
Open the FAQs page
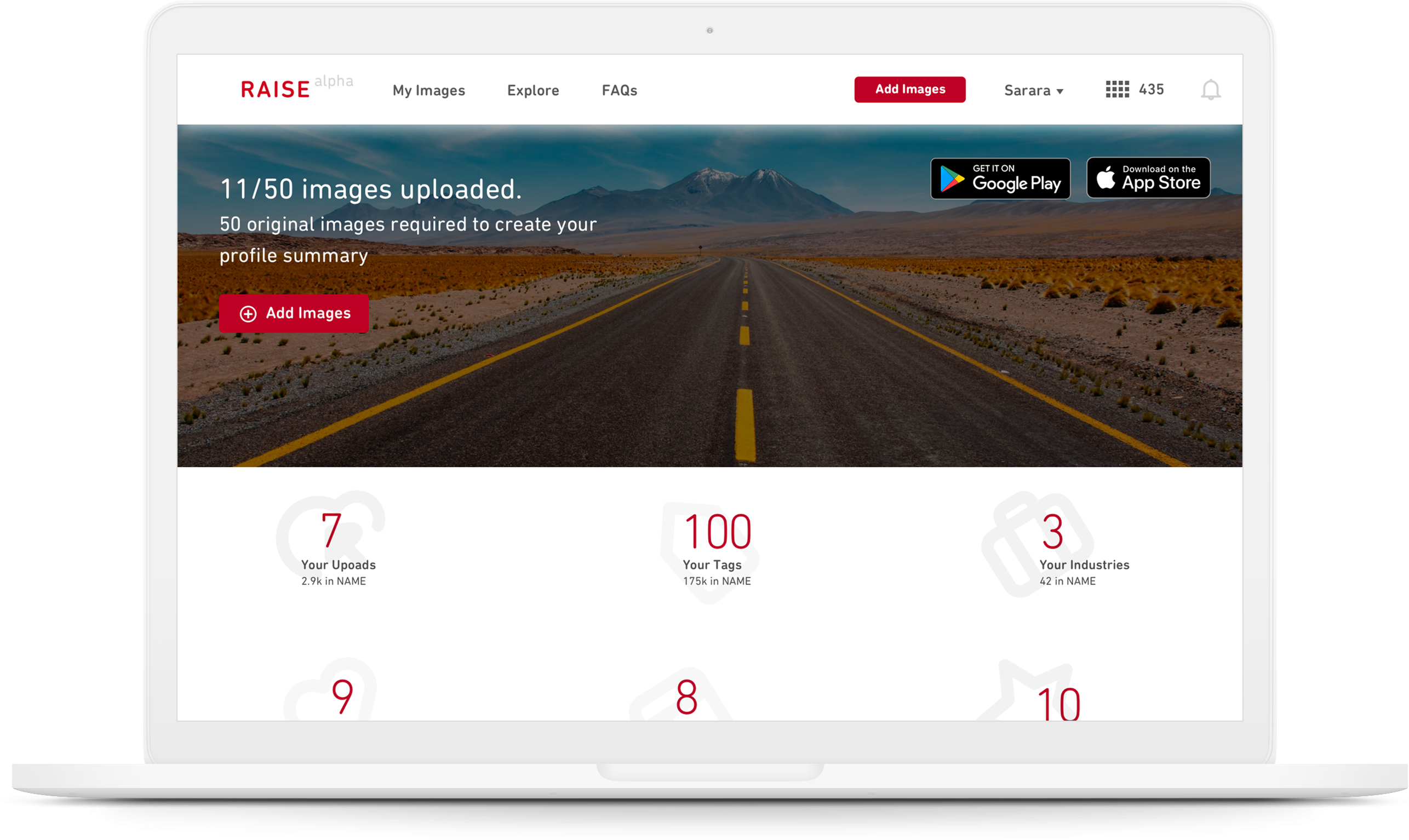(x=619, y=90)
